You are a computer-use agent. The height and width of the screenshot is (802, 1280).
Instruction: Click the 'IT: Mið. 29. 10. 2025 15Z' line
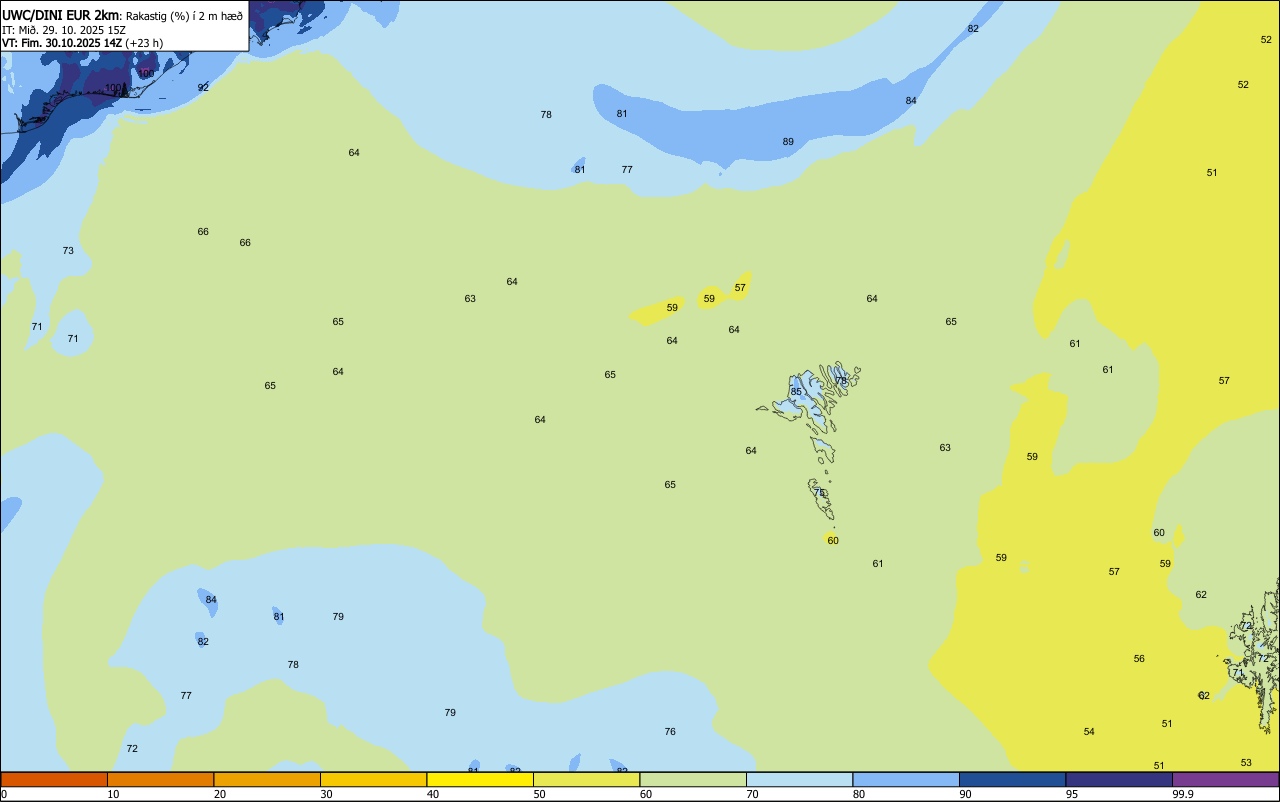click(64, 30)
